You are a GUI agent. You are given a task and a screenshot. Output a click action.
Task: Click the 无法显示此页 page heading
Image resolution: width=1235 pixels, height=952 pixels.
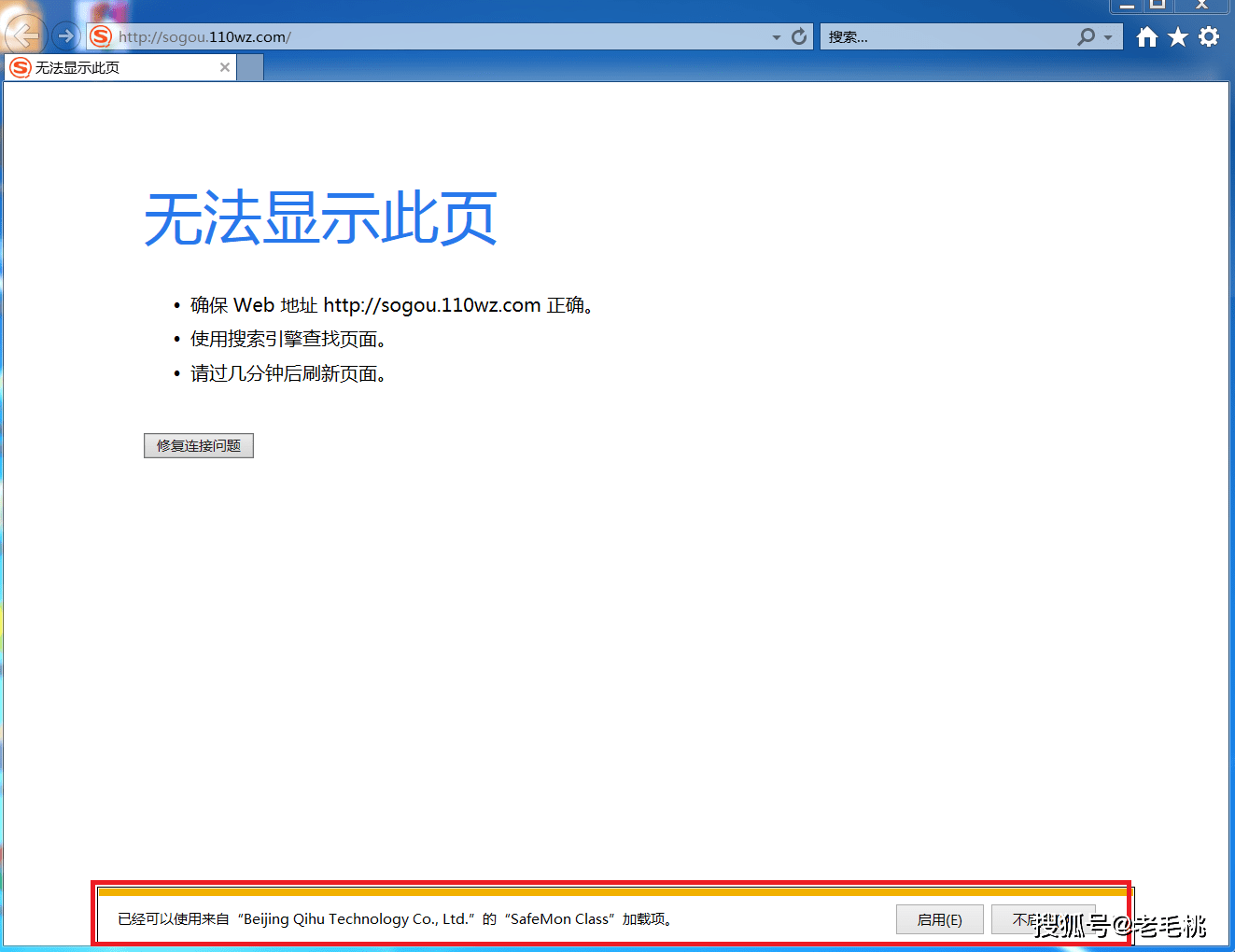pos(320,219)
